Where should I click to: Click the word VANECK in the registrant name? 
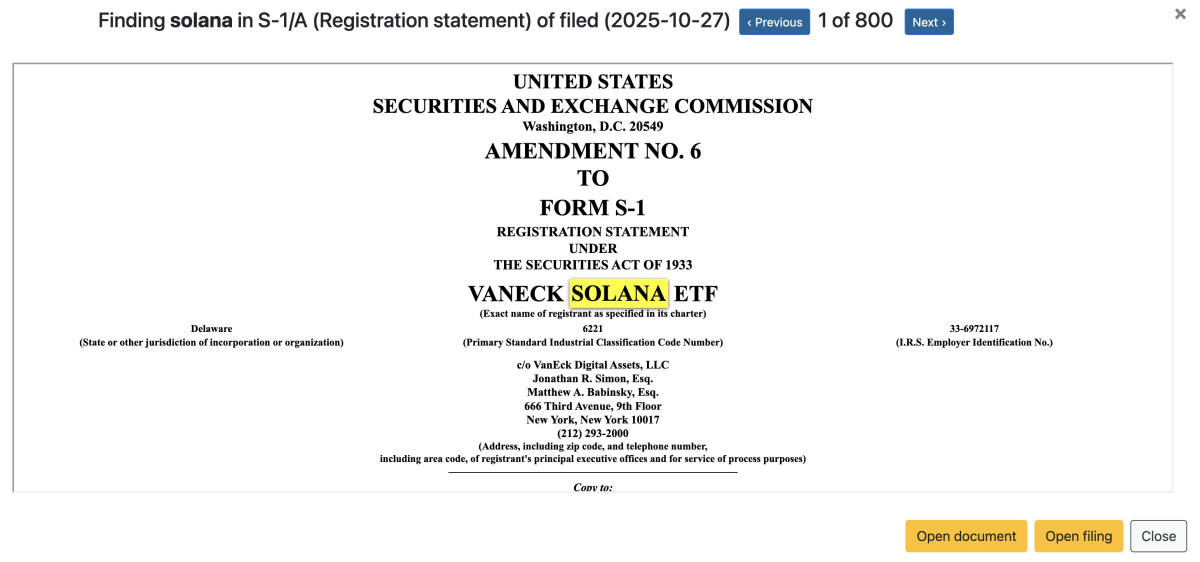click(515, 294)
